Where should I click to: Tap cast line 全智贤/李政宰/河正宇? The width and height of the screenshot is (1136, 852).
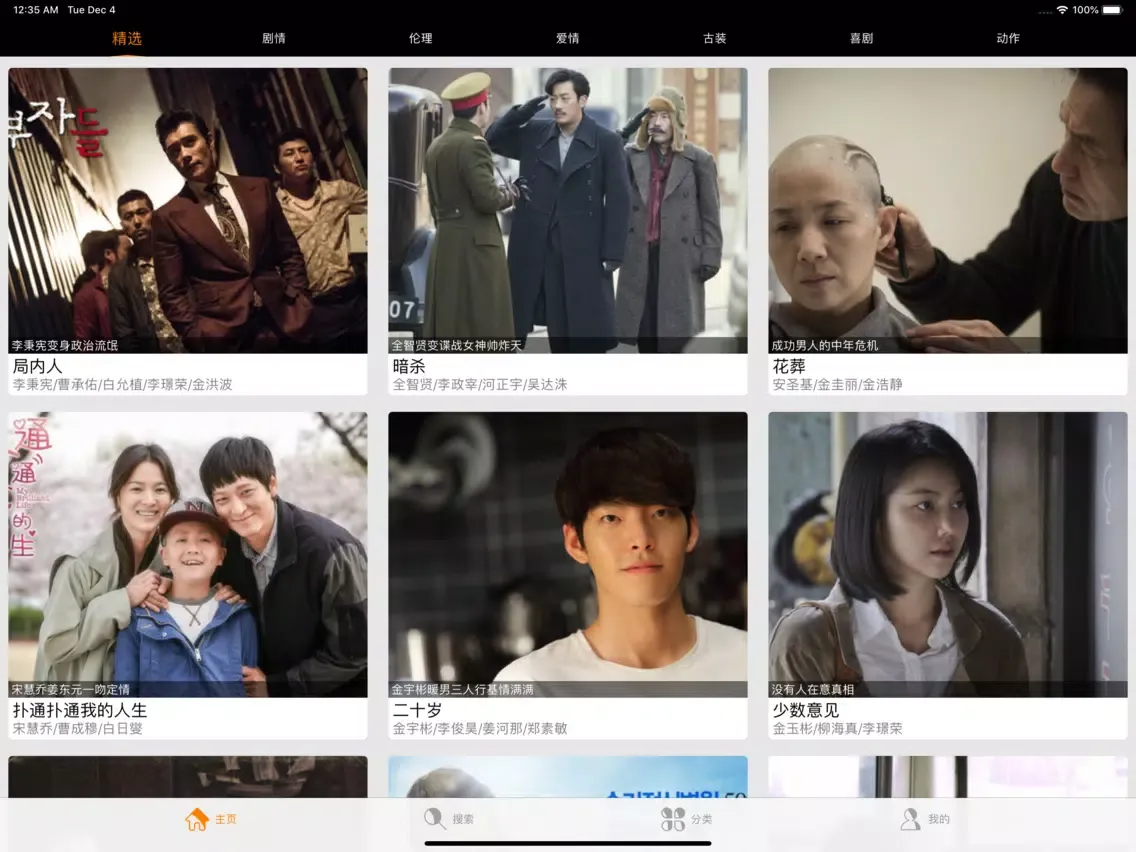[x=480, y=385]
